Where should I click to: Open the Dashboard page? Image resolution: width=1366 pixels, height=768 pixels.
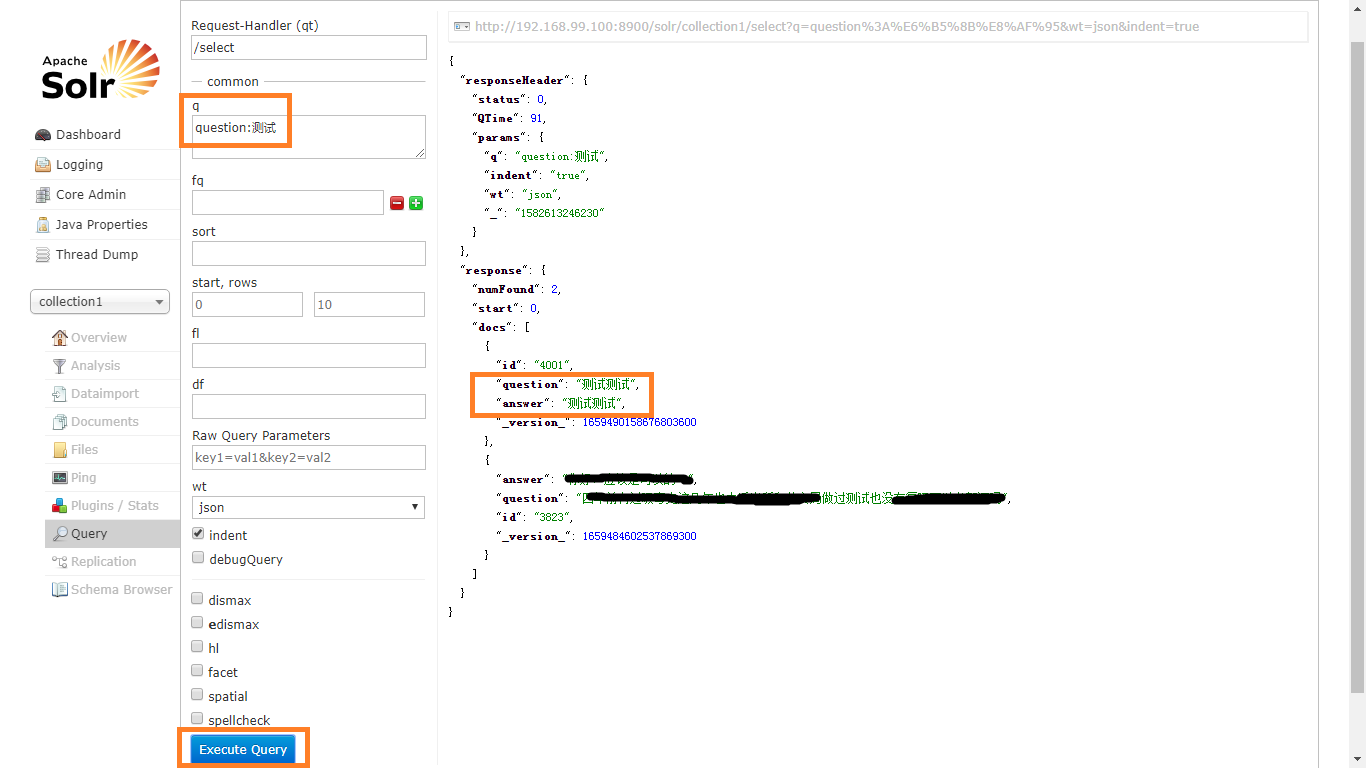coord(88,135)
